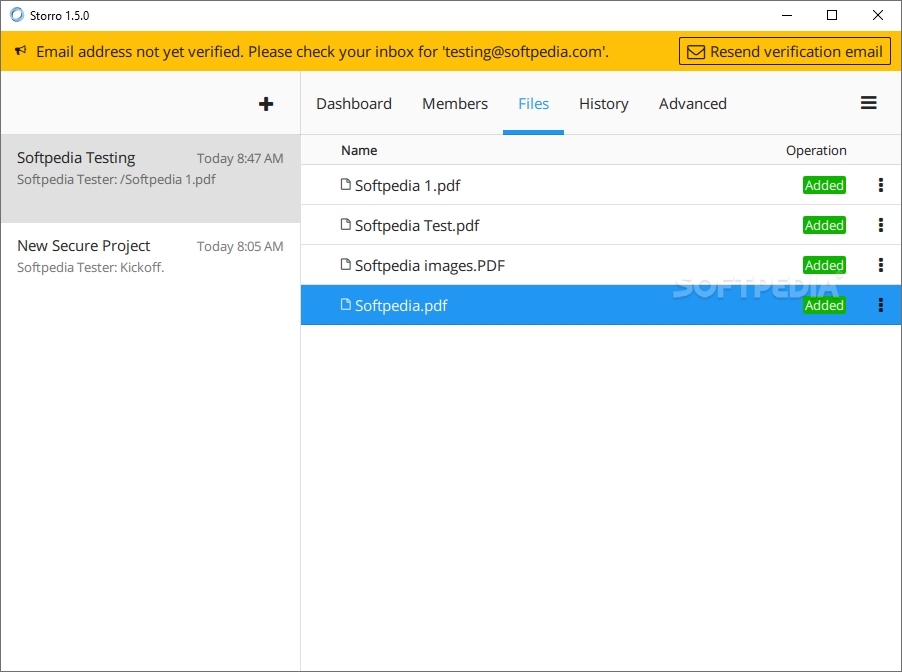Click the 'Today 8:05 AM' timestamp

tap(240, 246)
